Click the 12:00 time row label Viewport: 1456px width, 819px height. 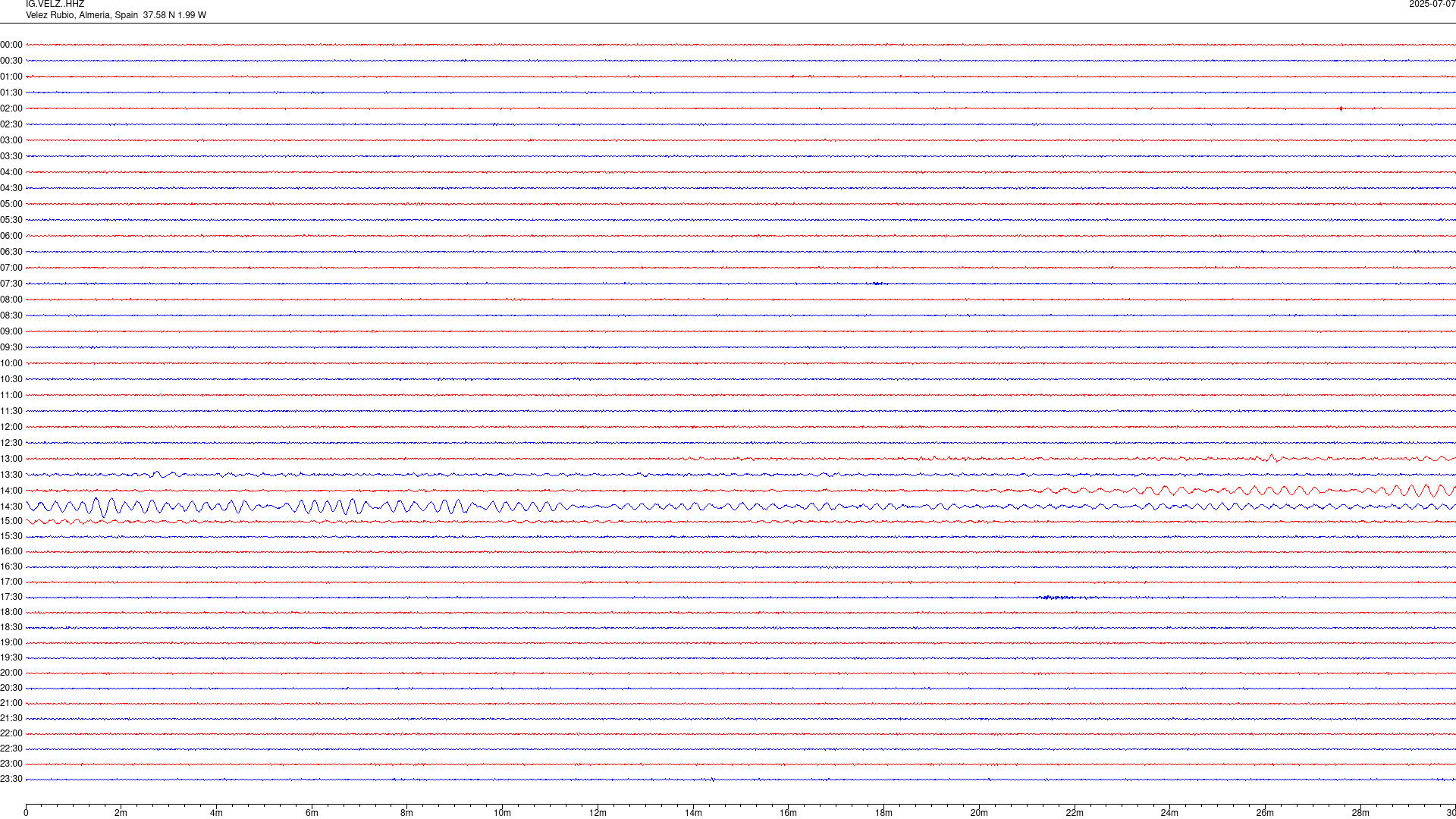11,427
